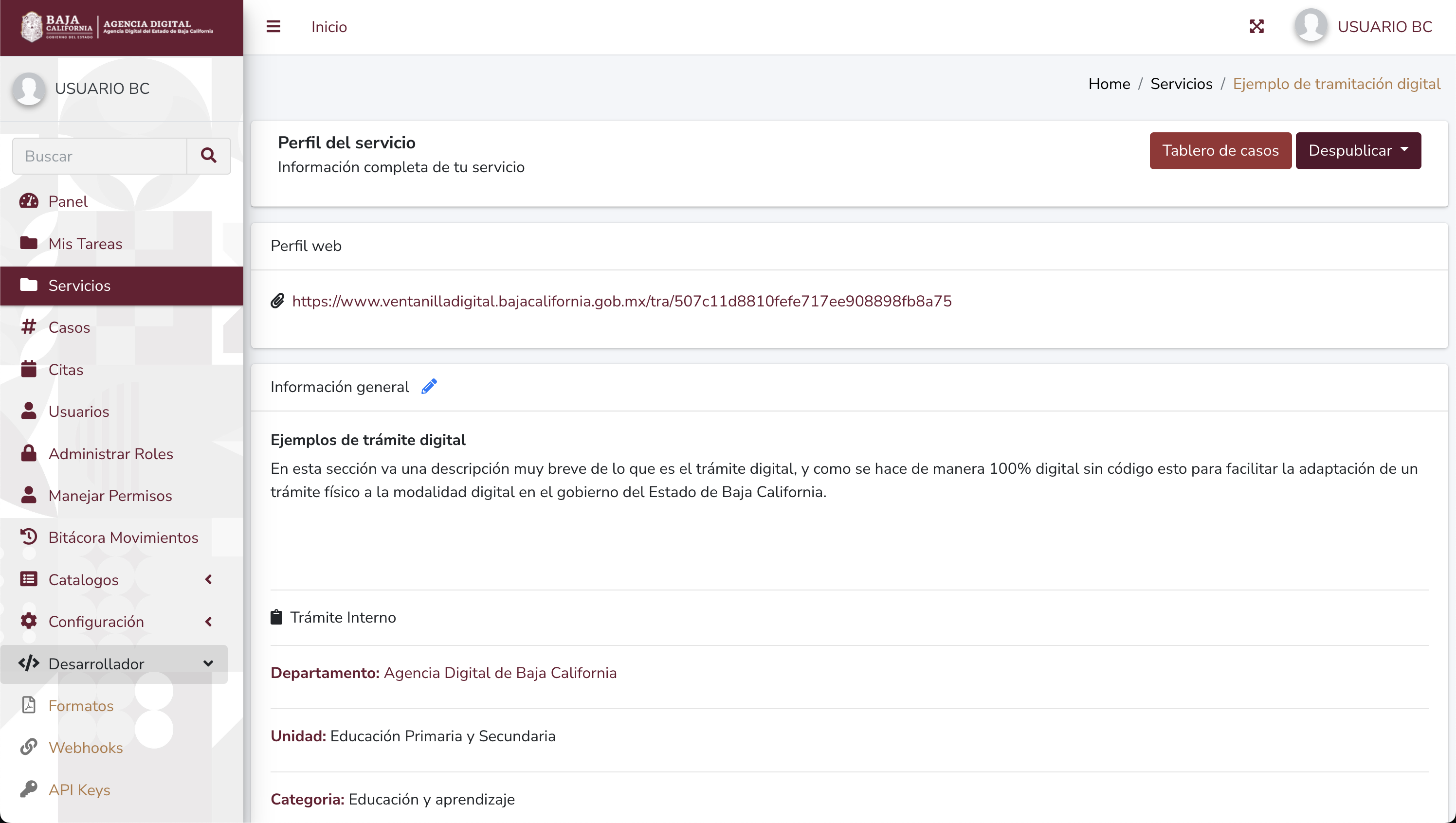Open the ventanilladigital service URL link
This screenshot has height=823, width=1456.
point(621,301)
